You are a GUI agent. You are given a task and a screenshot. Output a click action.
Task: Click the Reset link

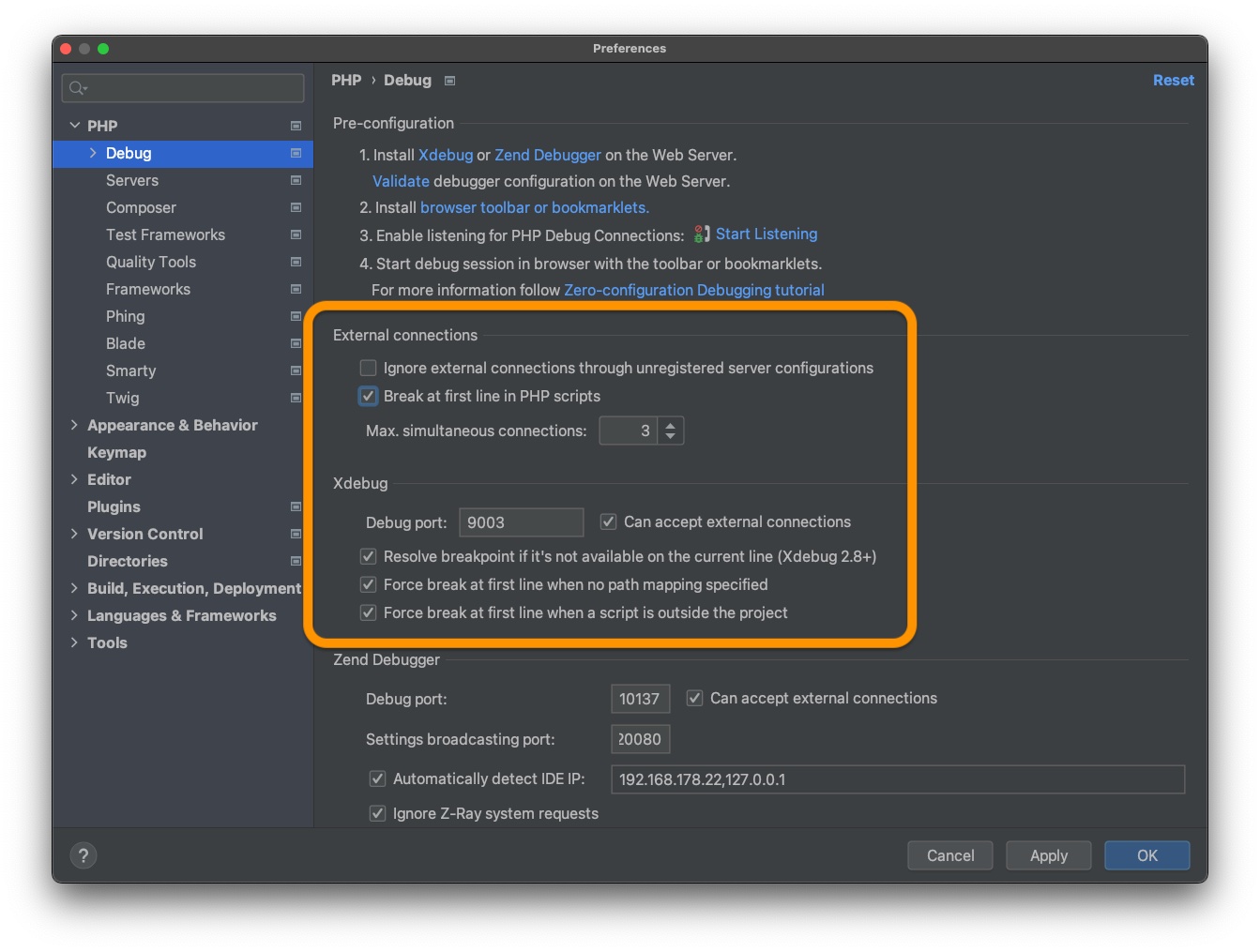(1174, 81)
